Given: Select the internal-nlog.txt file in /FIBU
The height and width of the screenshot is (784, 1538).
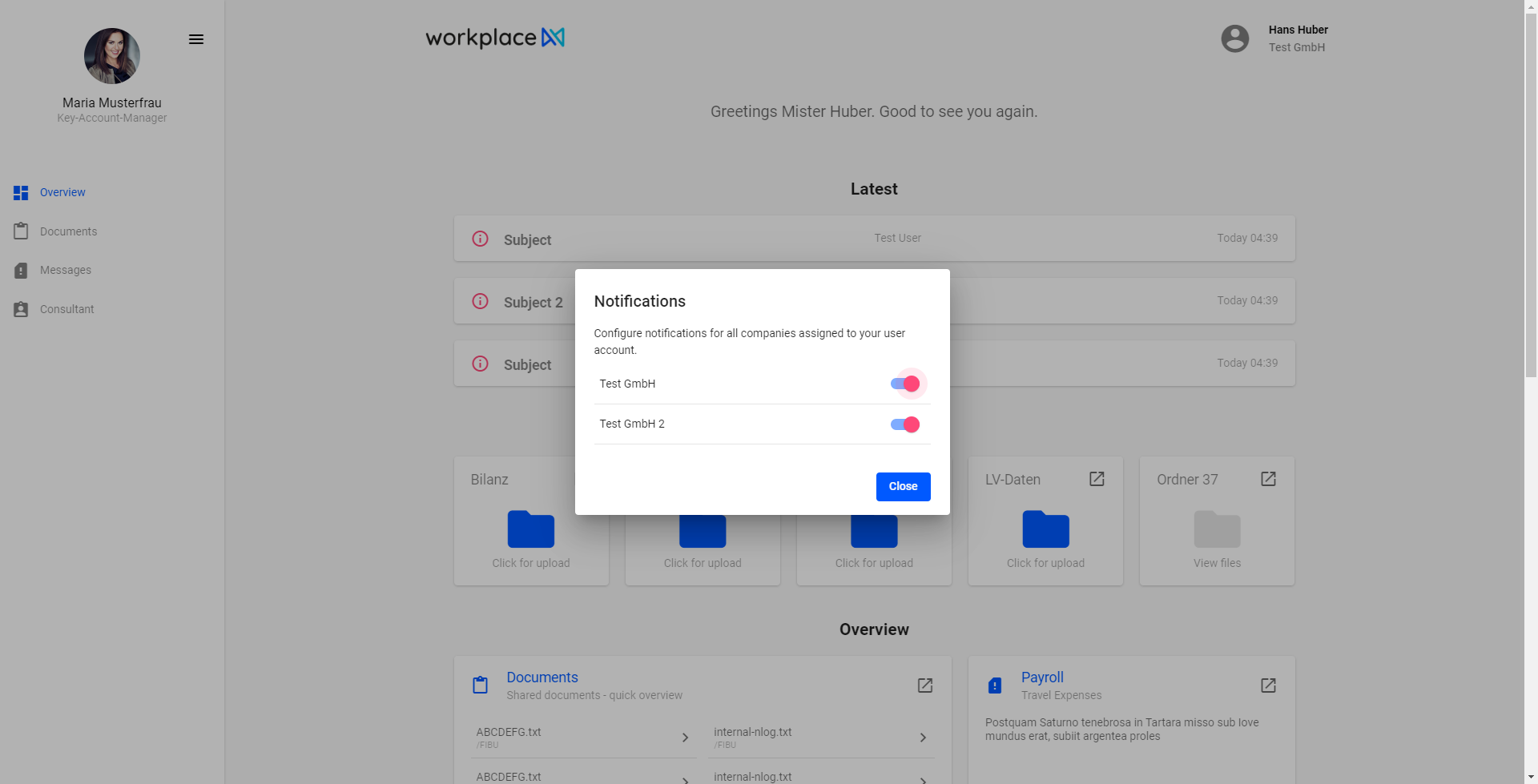Looking at the screenshot, I should click(x=821, y=738).
